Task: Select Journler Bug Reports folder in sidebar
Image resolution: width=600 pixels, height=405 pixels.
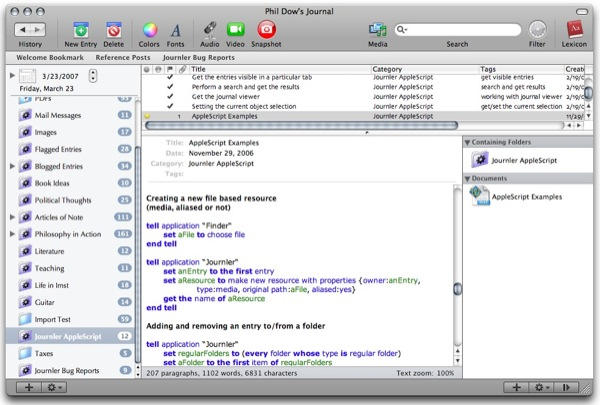Action: [x=67, y=370]
